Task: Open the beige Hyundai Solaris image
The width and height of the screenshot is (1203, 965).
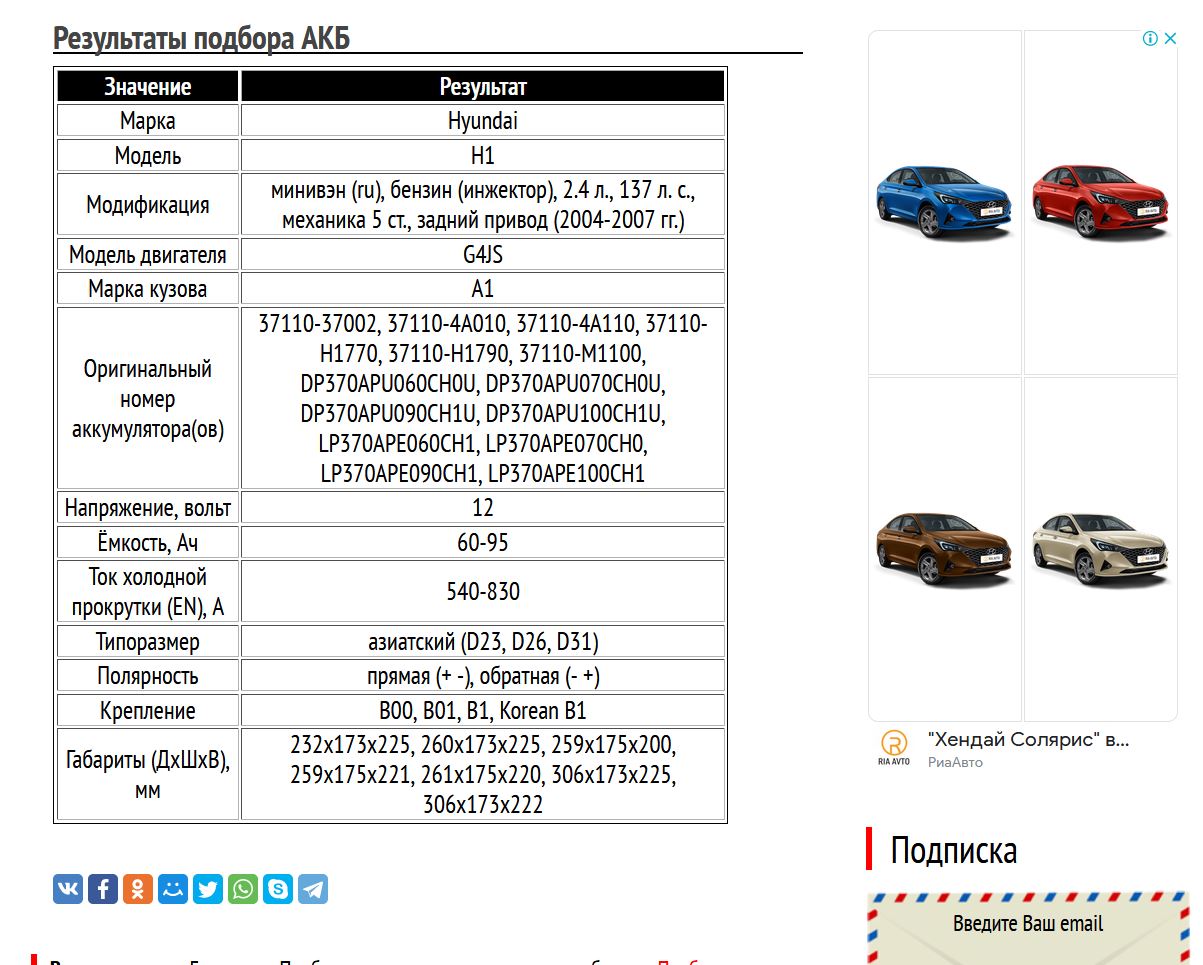Action: click(x=1100, y=548)
